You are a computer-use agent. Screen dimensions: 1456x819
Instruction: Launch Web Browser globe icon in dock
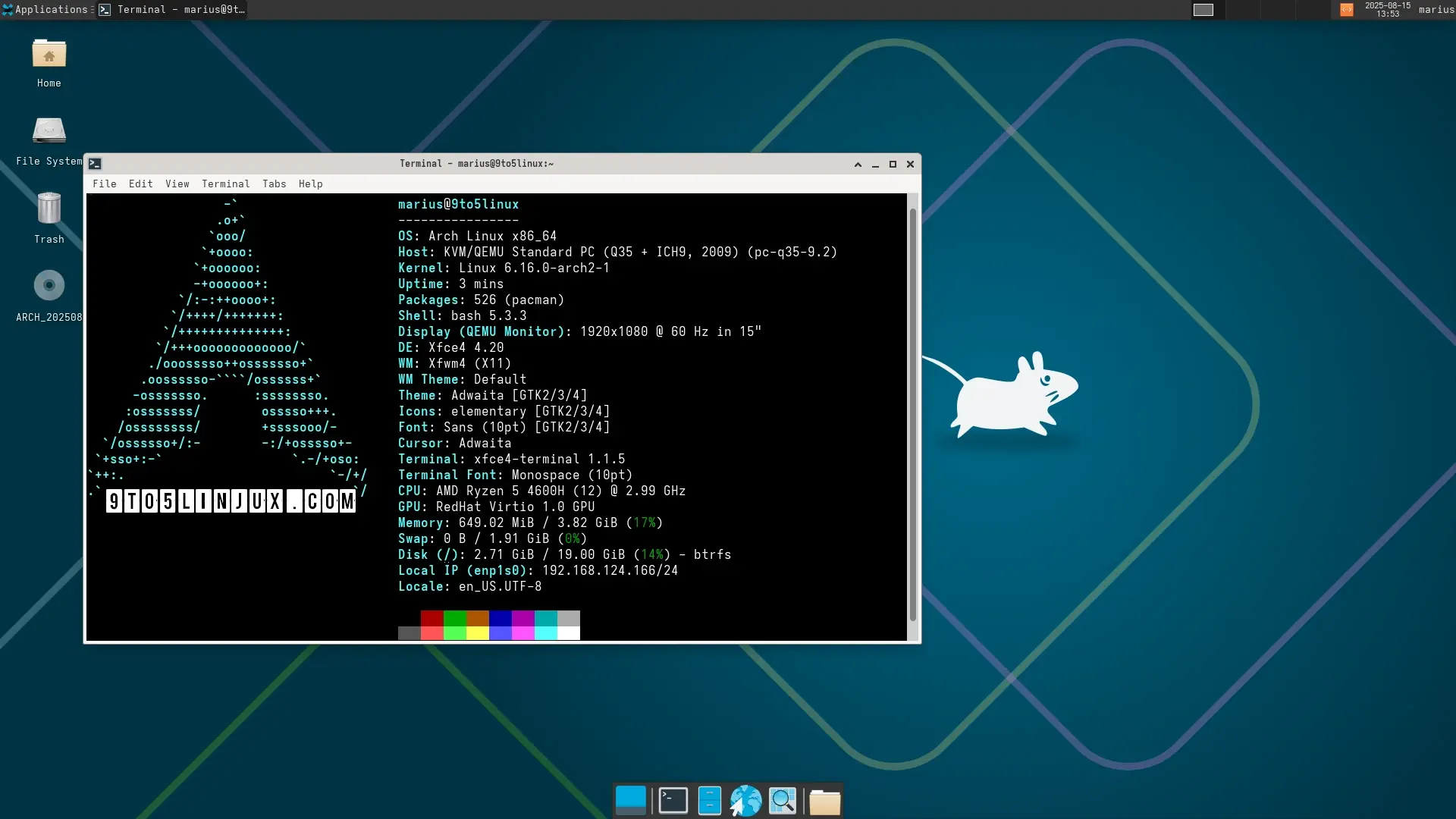[745, 801]
